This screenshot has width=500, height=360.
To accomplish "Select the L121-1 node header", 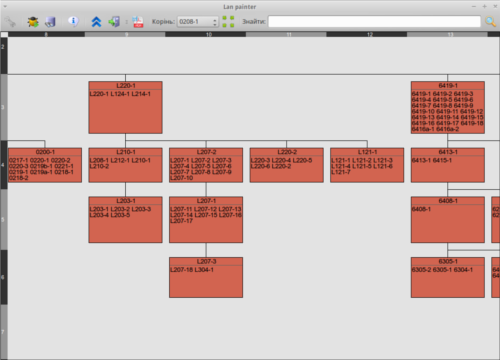I will click(367, 152).
